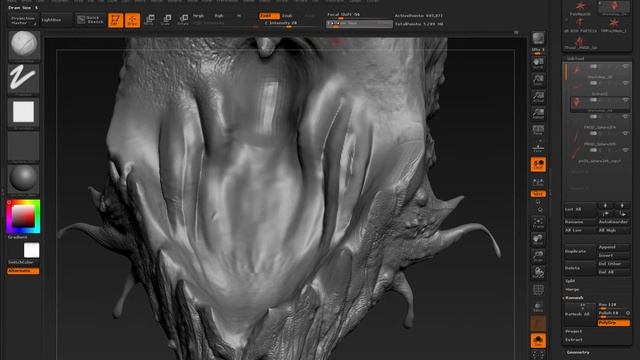Viewport: 640px width, 360px height.
Task: Collapse the Remesh section
Action: (574, 298)
